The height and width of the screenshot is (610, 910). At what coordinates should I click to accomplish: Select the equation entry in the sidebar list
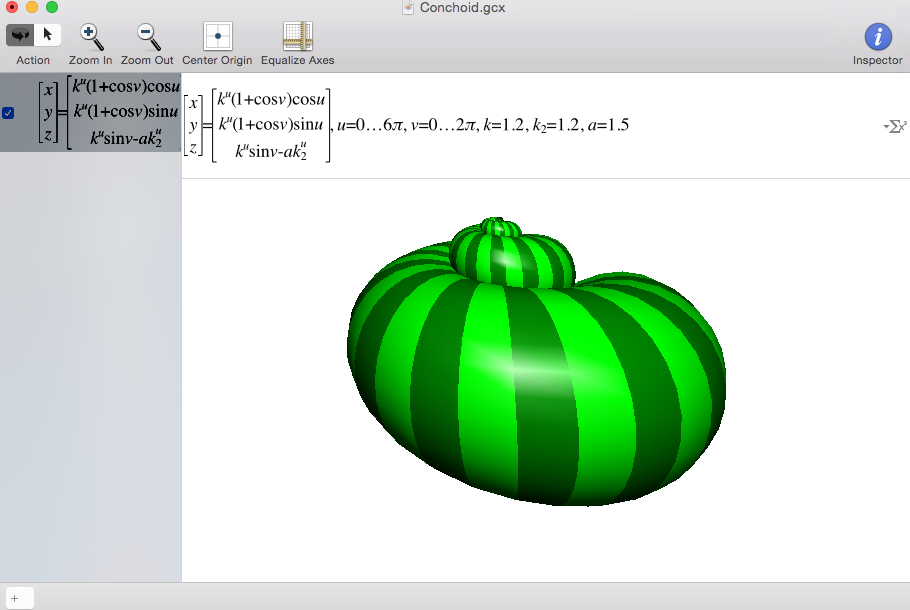click(91, 113)
